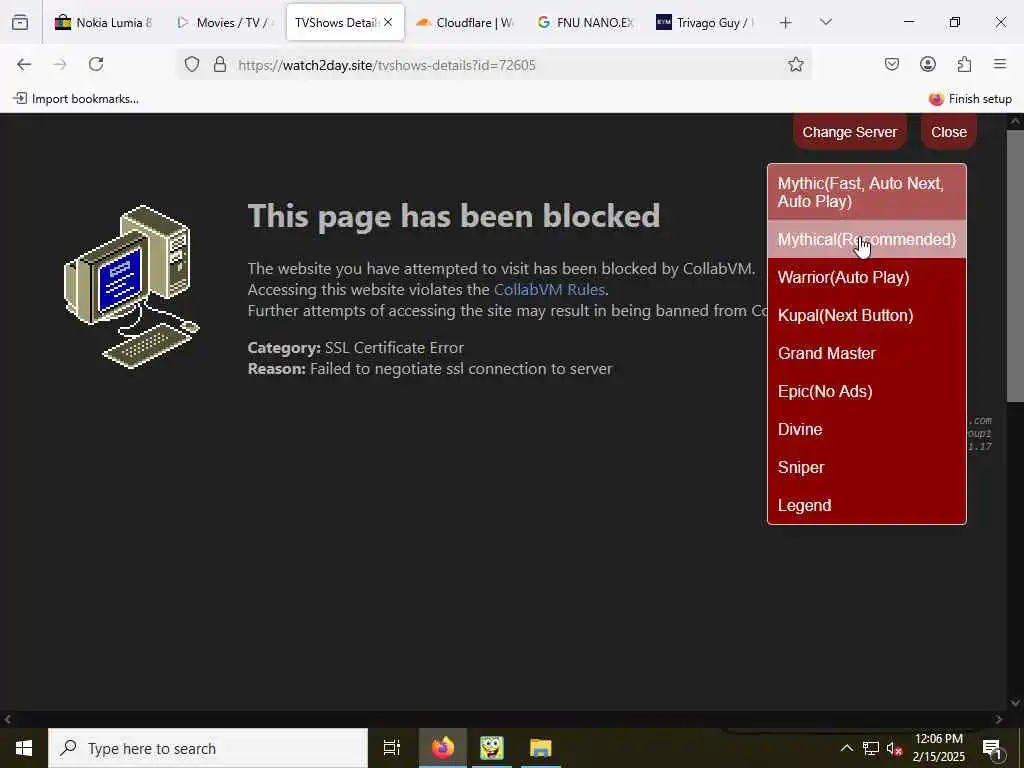
Task: Click the Firefox taskbar icon
Action: click(x=442, y=748)
